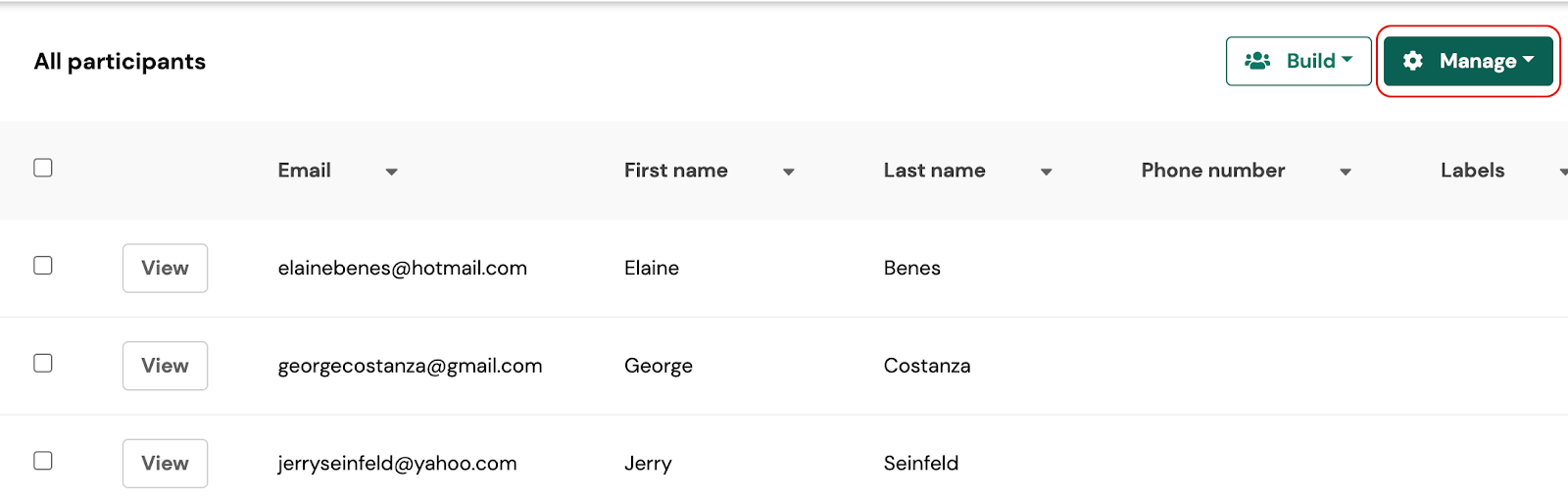Click the caret arrow on Manage button
The height and width of the screenshot is (500, 1568).
(x=1529, y=60)
